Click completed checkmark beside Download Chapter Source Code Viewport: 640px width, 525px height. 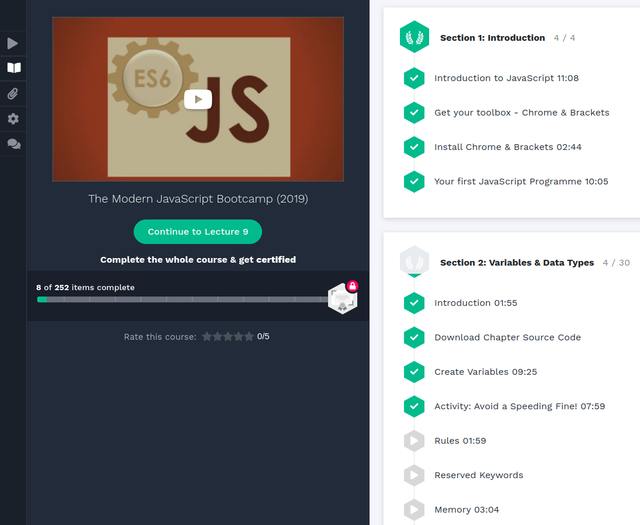pos(414,337)
